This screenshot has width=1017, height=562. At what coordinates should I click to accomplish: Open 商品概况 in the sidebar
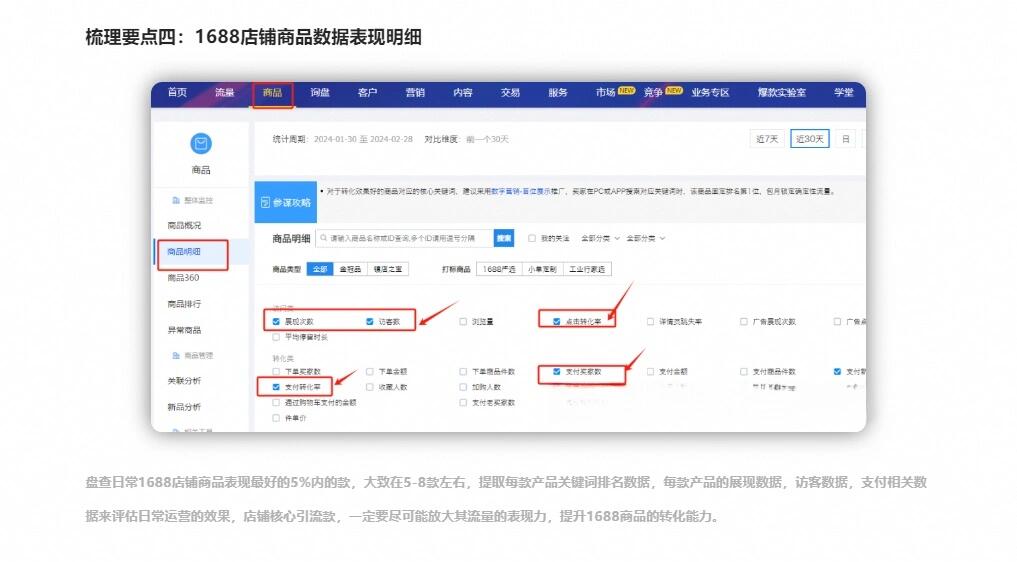point(184,225)
